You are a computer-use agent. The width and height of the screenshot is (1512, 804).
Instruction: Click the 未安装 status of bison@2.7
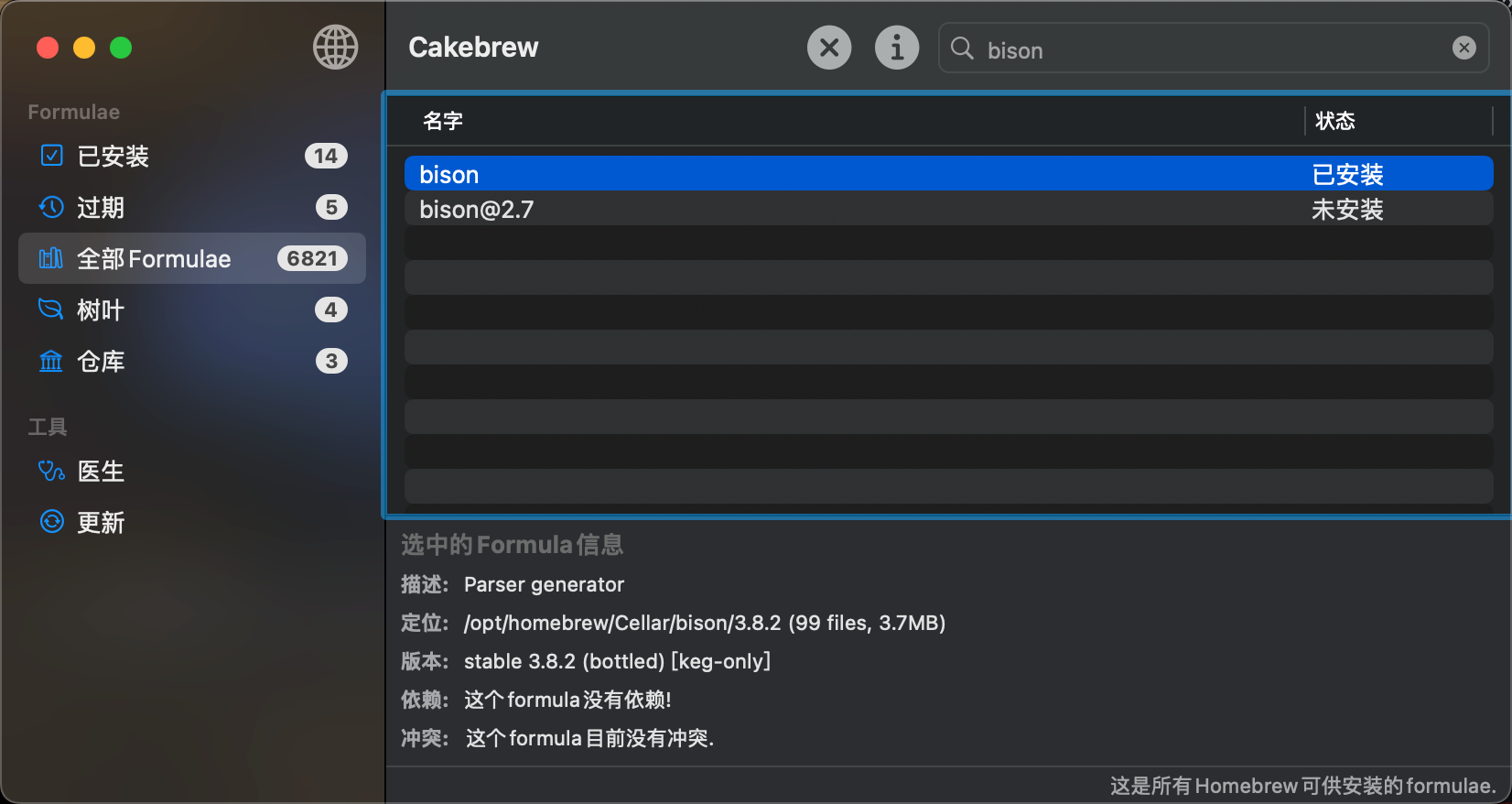[x=1347, y=209]
